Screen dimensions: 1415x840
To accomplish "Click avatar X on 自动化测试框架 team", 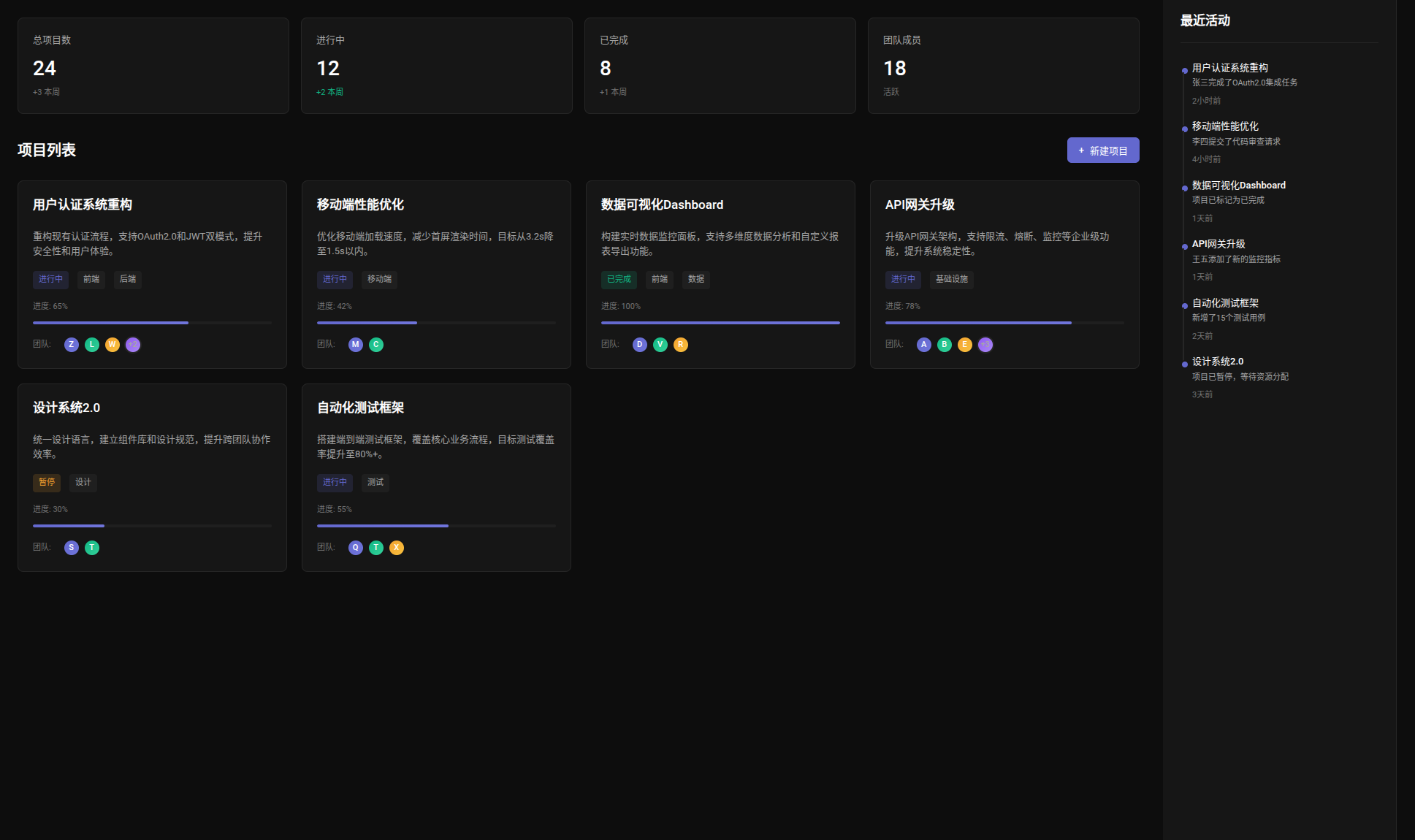I will coord(396,547).
